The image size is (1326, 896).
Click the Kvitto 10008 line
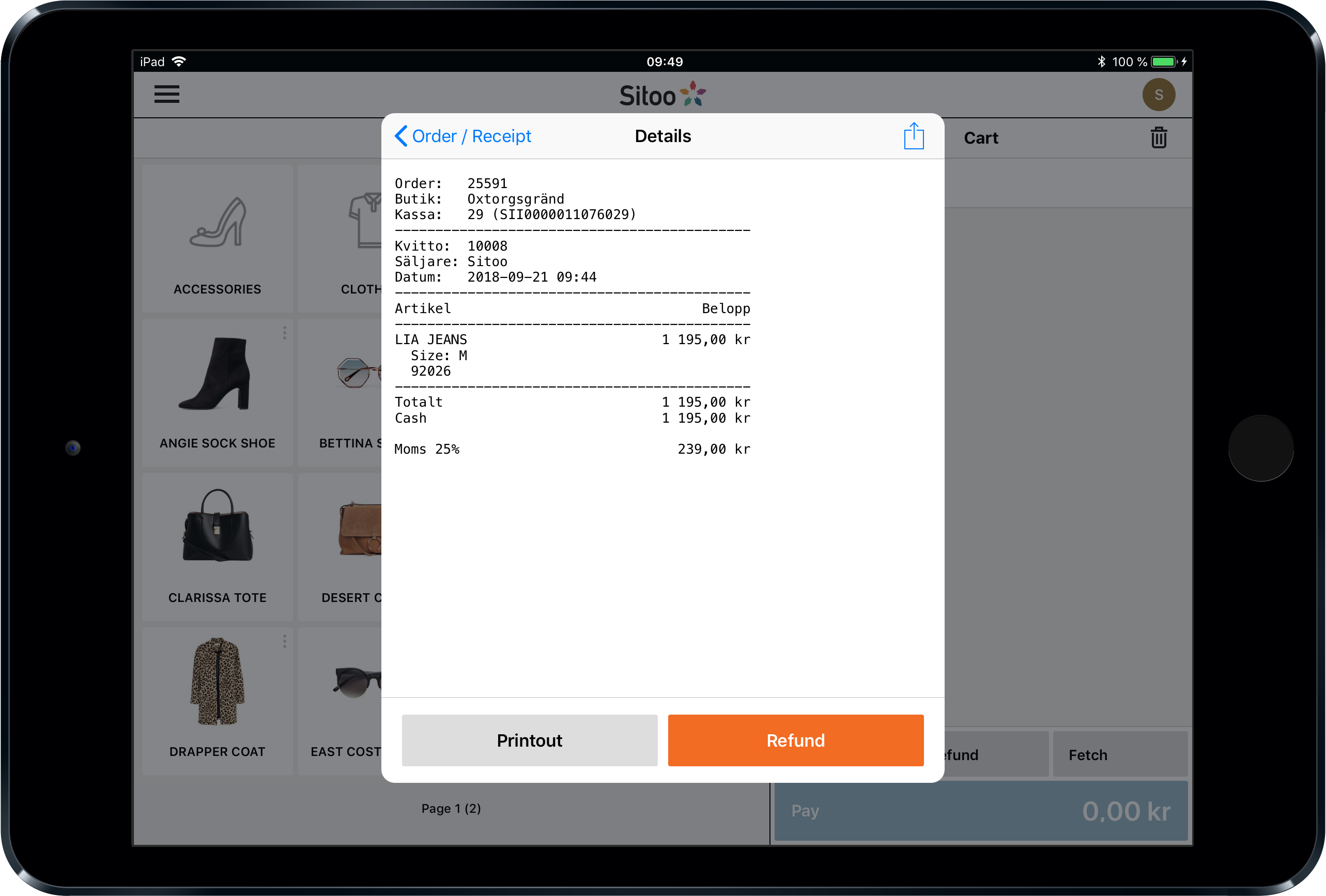coord(451,246)
